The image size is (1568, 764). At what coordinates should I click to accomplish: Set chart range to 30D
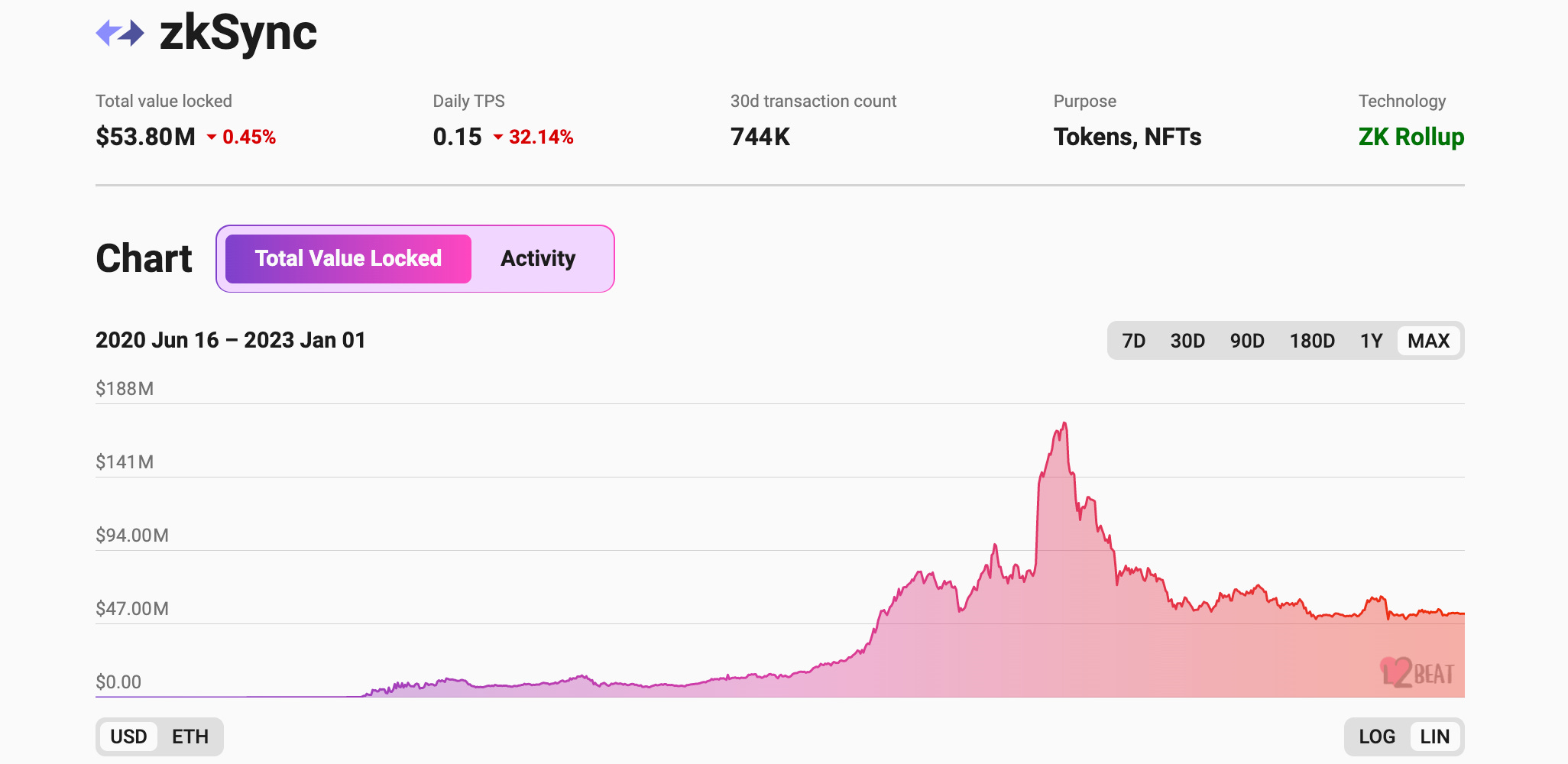pos(1187,341)
